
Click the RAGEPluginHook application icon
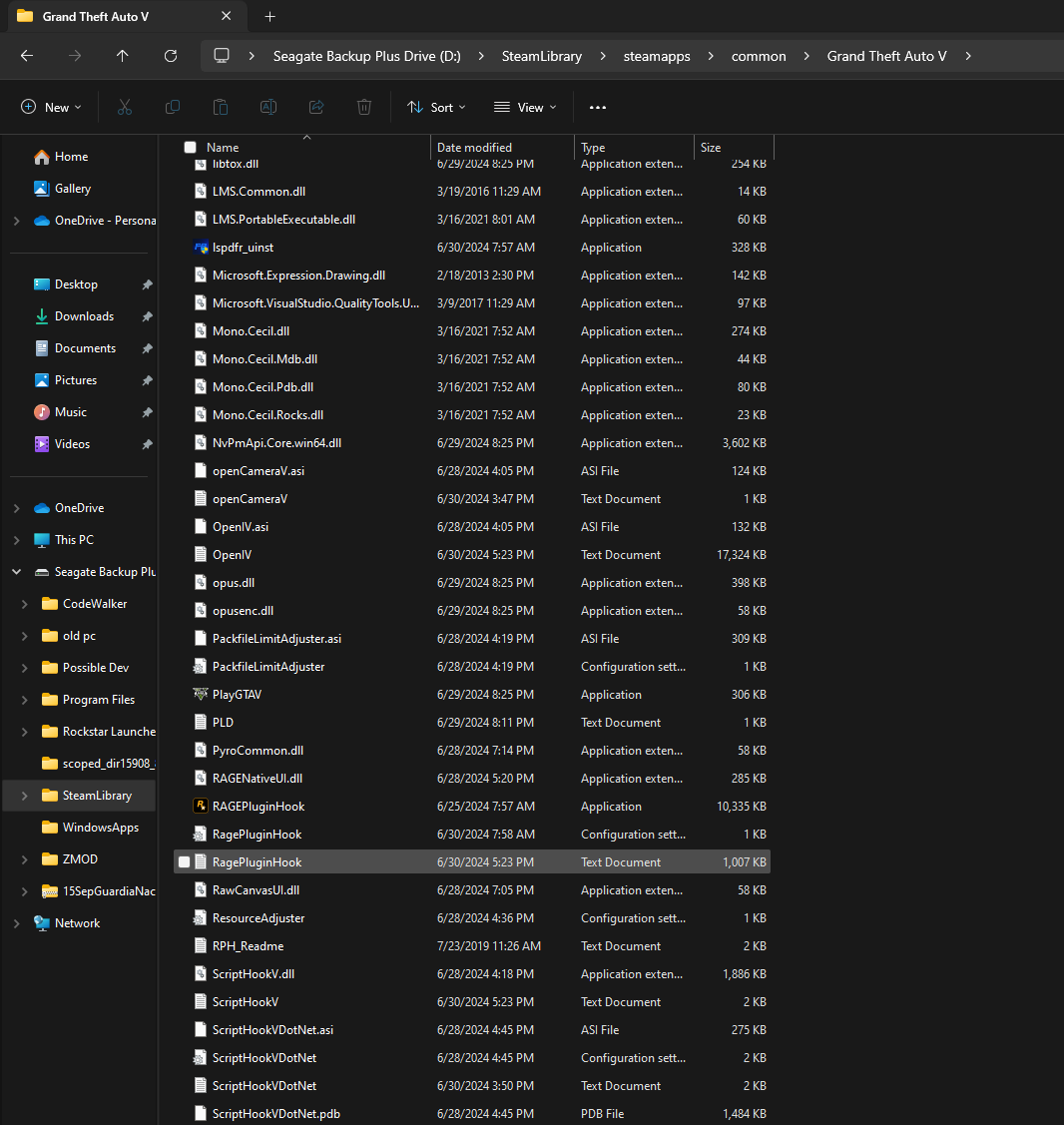pos(201,807)
